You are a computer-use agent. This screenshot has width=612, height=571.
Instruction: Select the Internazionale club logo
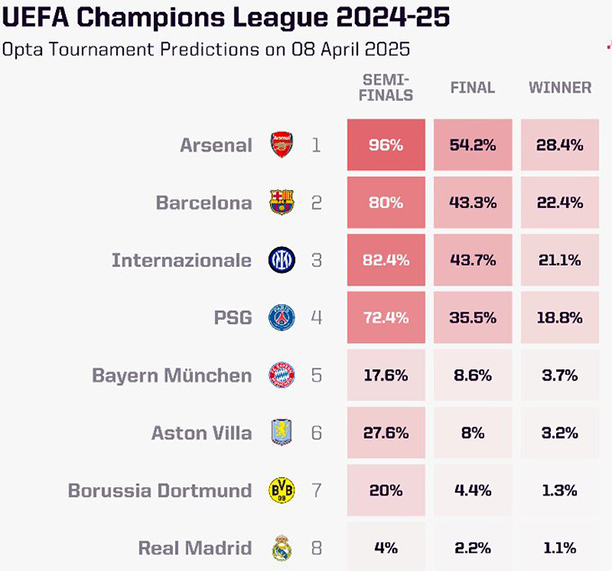(282, 260)
